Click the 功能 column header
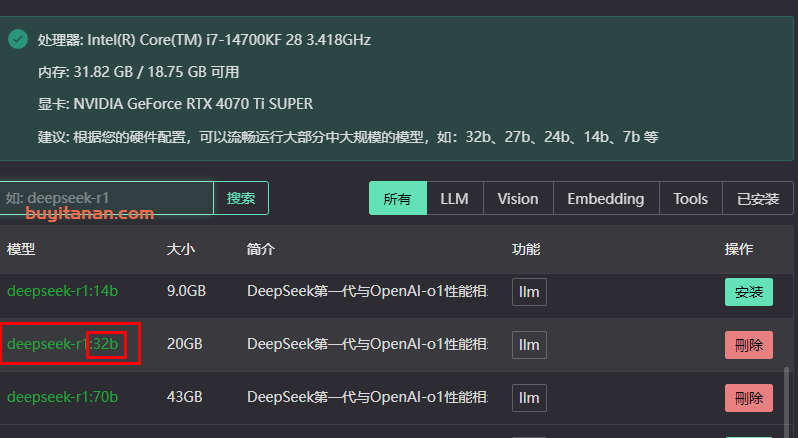The image size is (798, 438). tap(526, 249)
